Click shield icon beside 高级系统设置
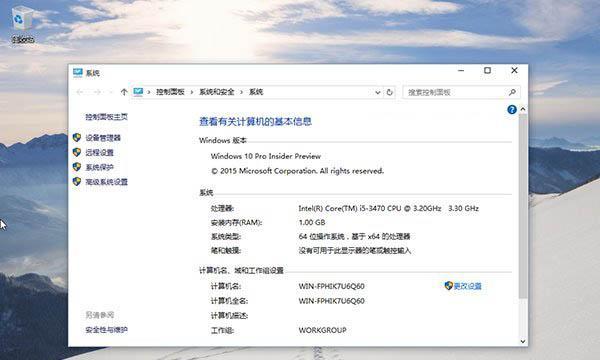This screenshot has height=360, width=600. coord(77,181)
